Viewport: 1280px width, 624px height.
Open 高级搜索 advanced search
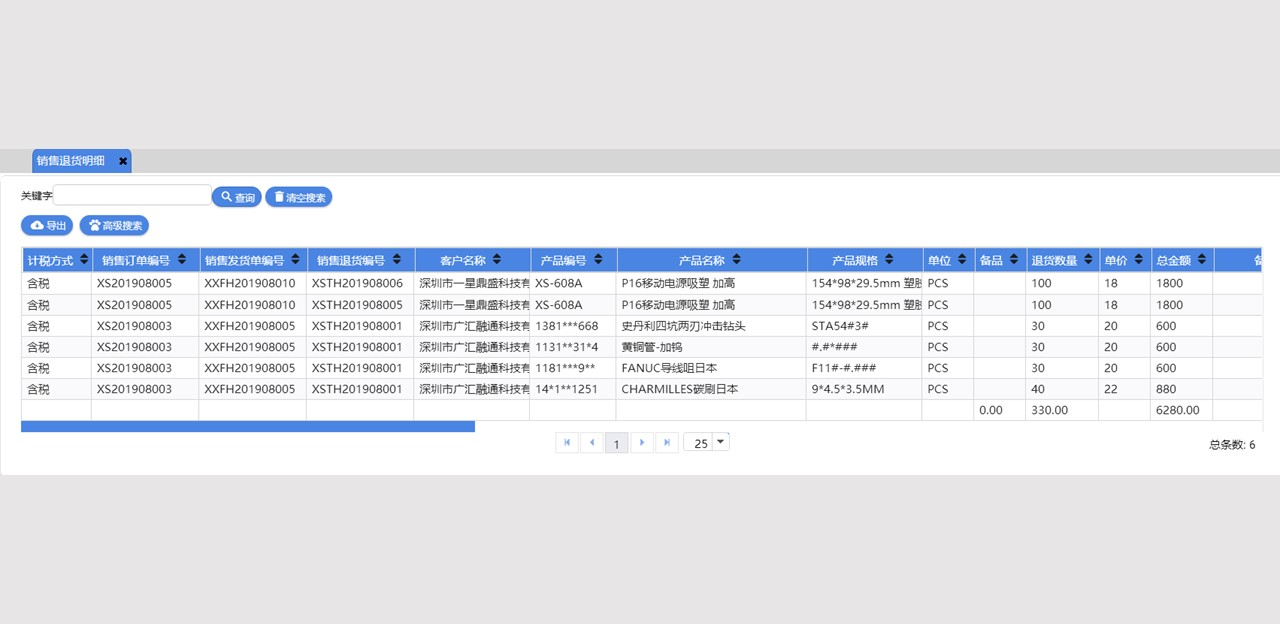point(114,225)
